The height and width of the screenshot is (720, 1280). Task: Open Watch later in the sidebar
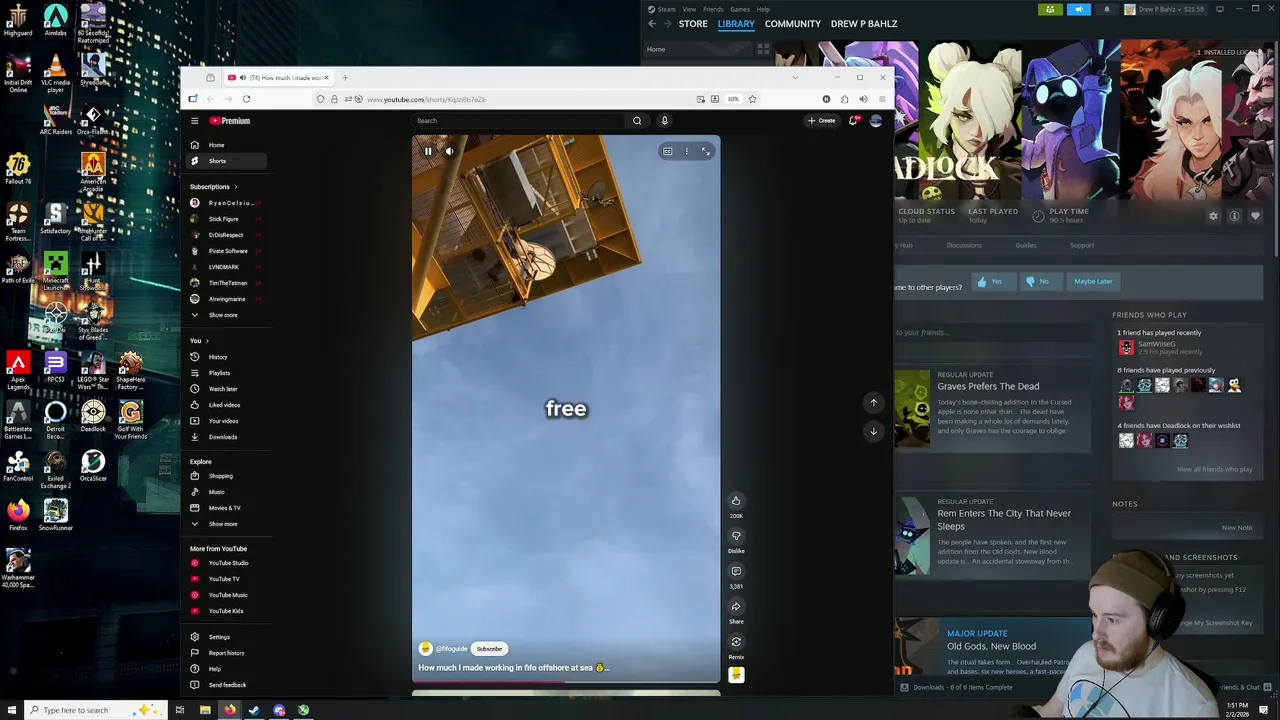[x=226, y=389]
